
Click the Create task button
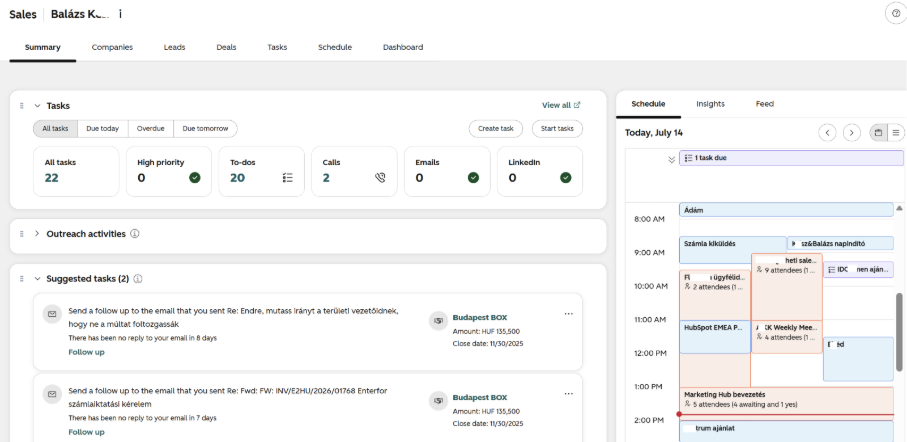[x=496, y=128]
